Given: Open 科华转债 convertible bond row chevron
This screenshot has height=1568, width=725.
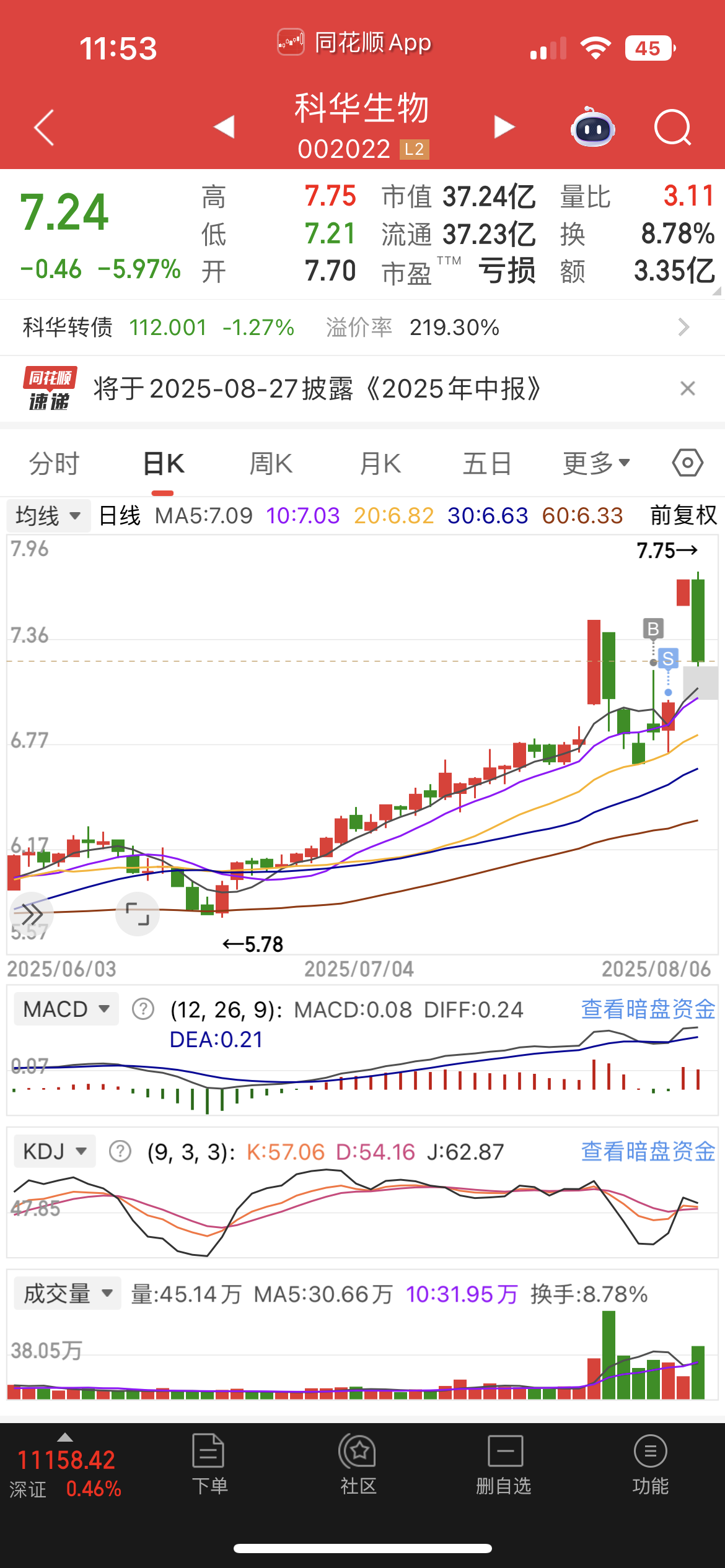Looking at the screenshot, I should point(683,327).
